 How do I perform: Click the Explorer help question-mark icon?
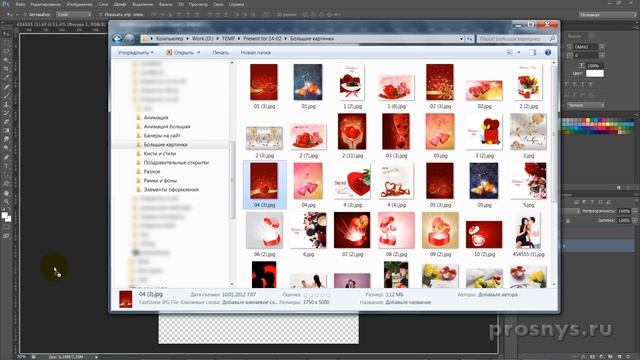pos(548,53)
